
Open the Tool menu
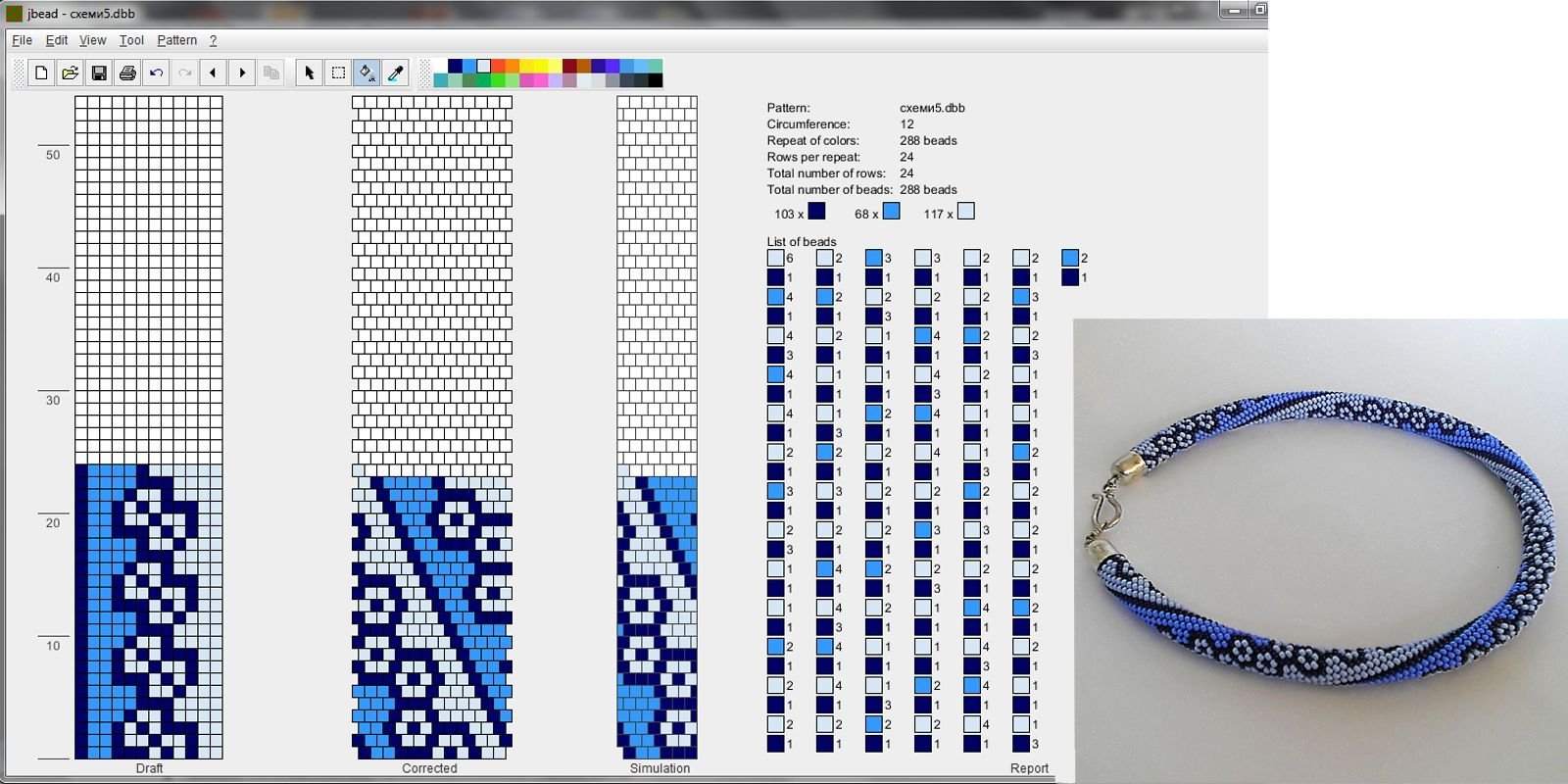coord(131,40)
